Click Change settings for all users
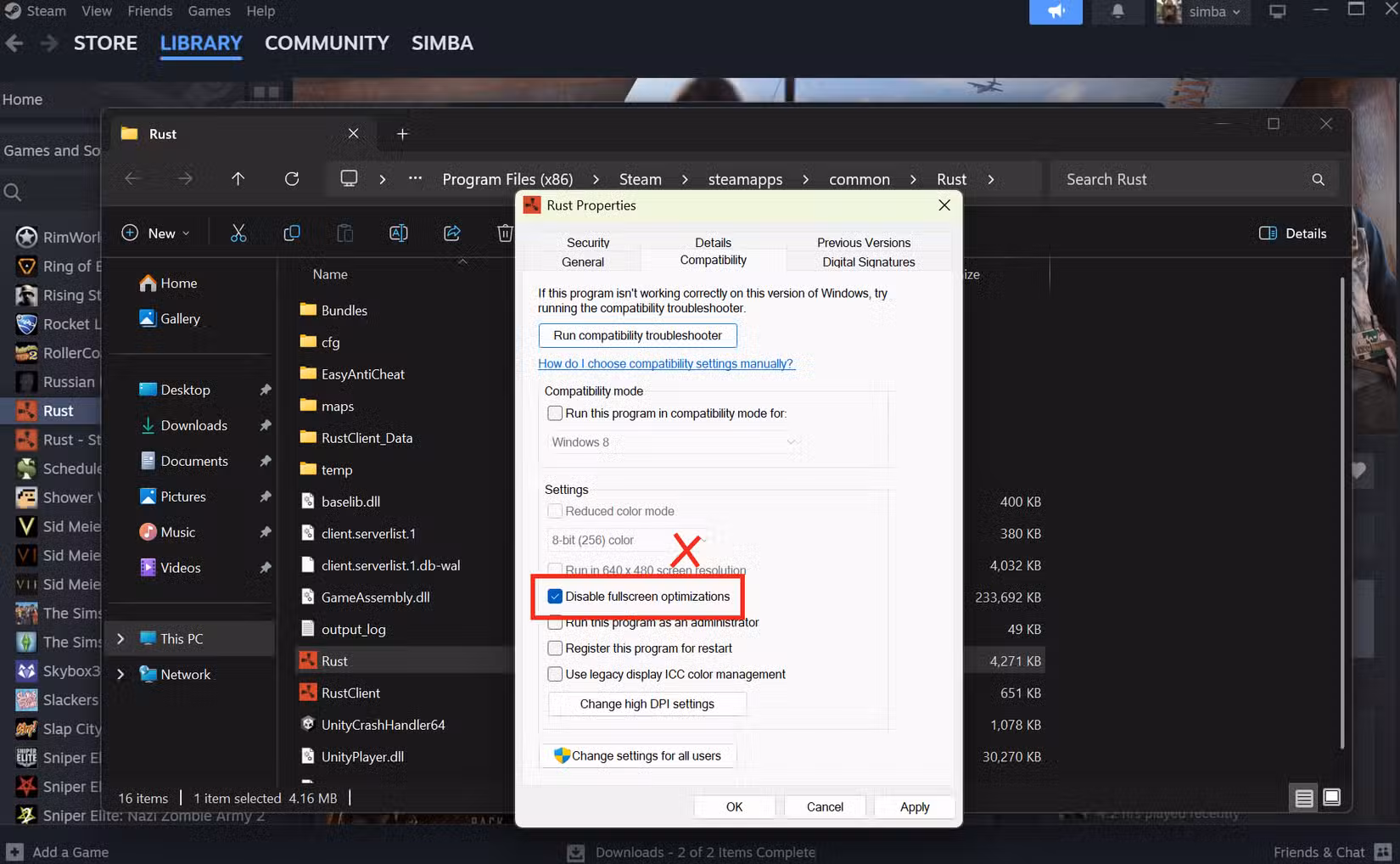Image resolution: width=1400 pixels, height=864 pixels. click(x=638, y=755)
